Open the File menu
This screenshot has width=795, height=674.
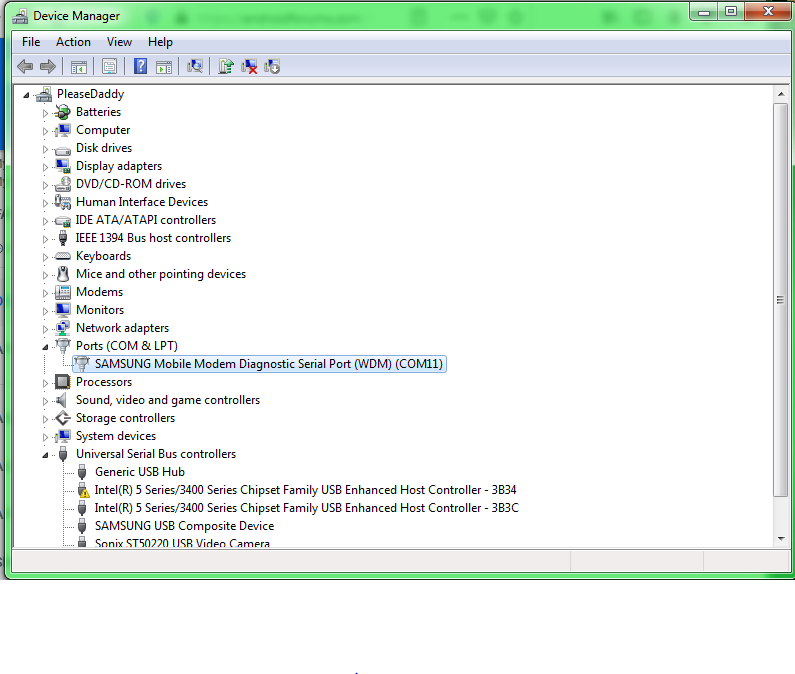[31, 42]
